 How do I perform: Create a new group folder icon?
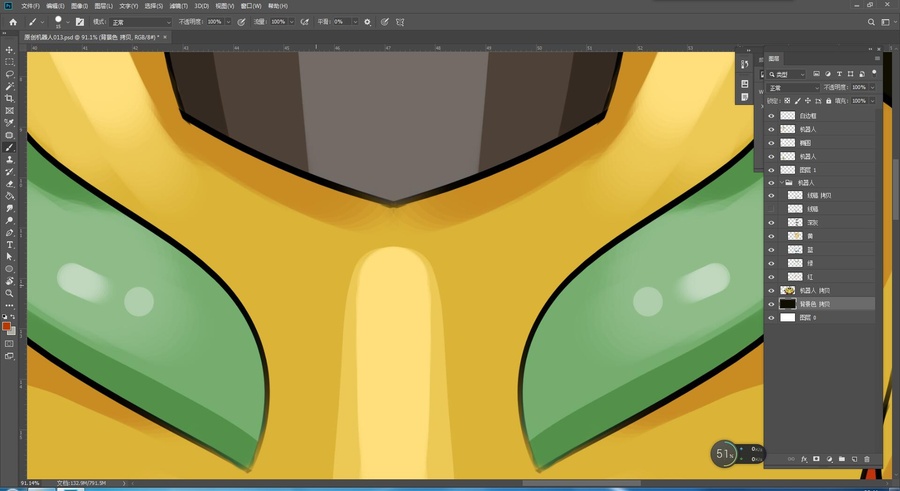(841, 459)
